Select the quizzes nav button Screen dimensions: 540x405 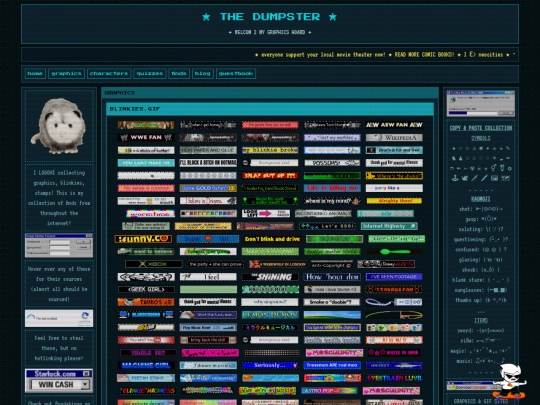tap(150, 73)
